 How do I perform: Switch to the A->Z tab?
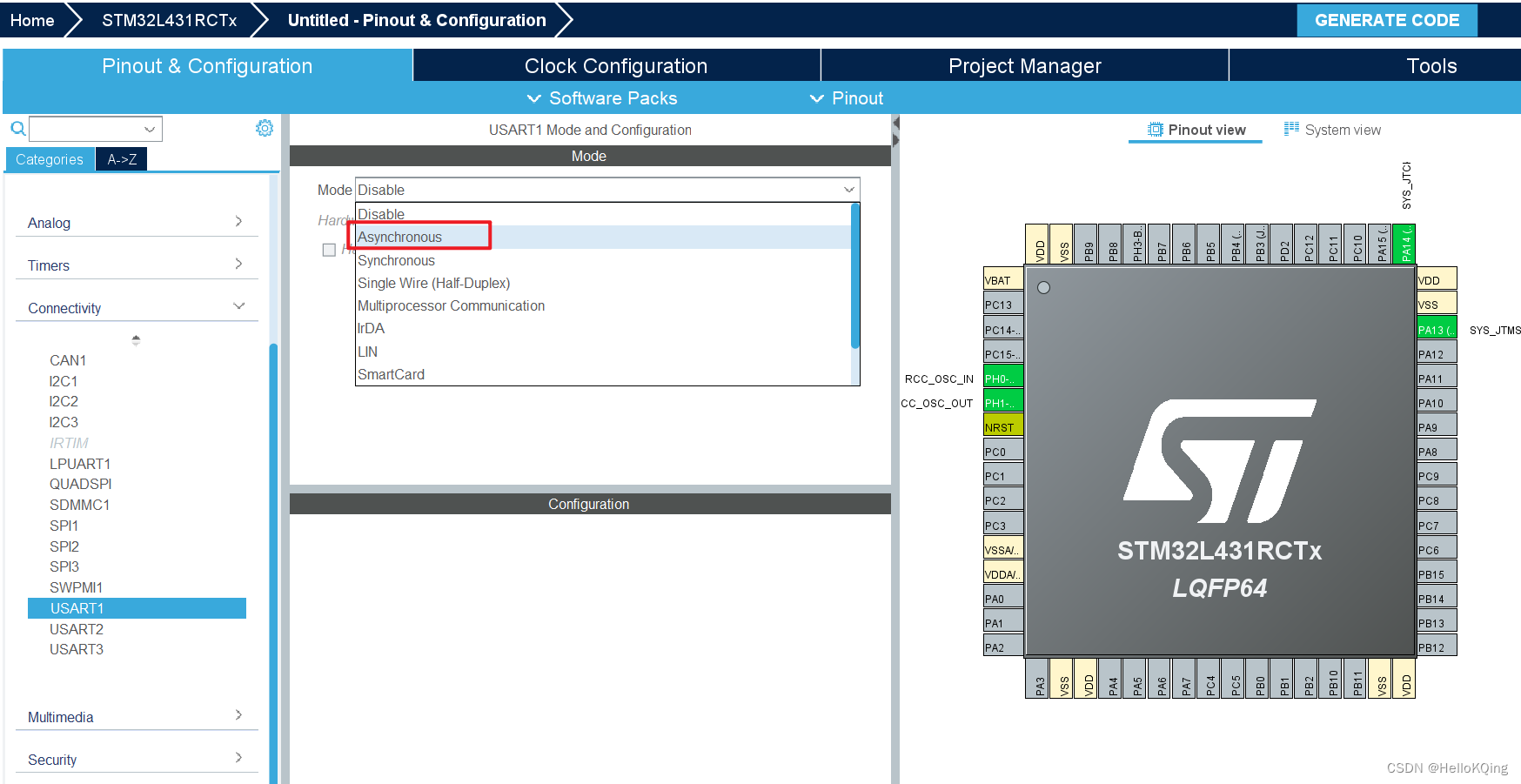click(122, 159)
